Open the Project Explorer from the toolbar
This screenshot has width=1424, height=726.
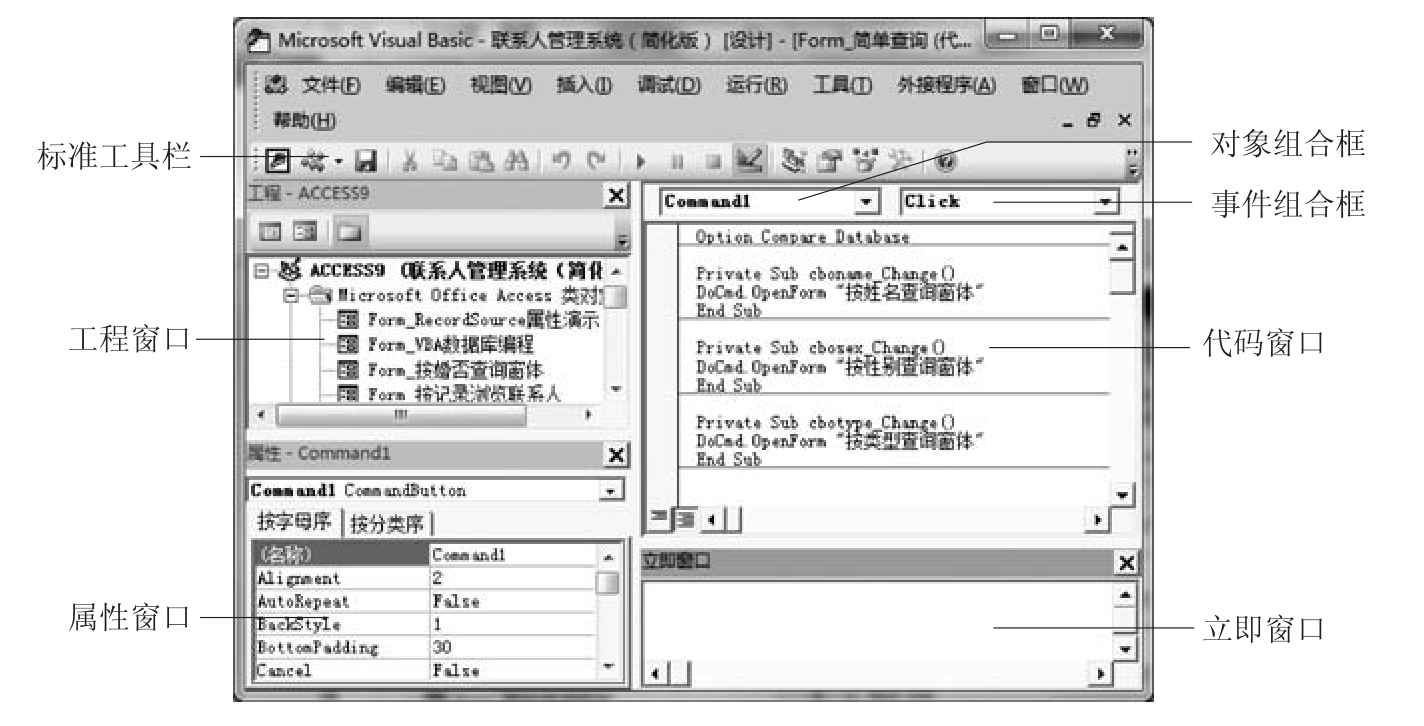pos(795,159)
